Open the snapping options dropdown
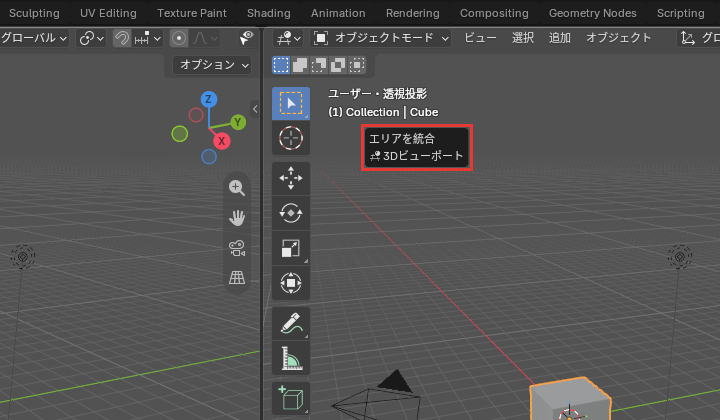Image resolution: width=720 pixels, height=420 pixels. click(147, 39)
